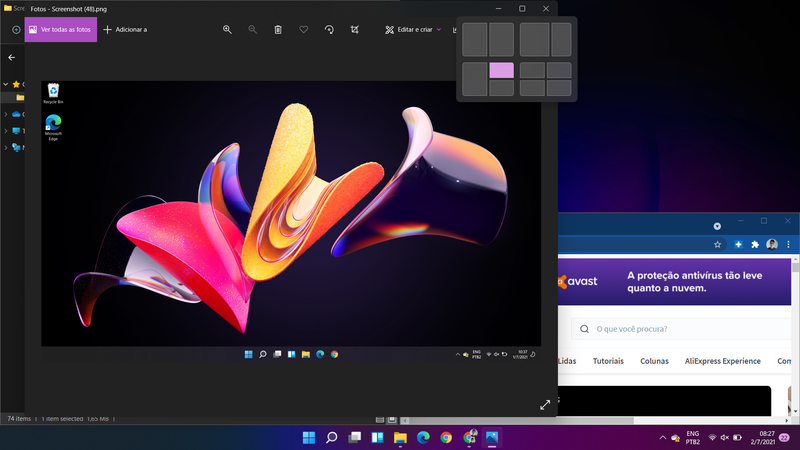Snap window to top-right quadrant of four-grid layout
Viewport: 800px width, 450px height.
(559, 70)
